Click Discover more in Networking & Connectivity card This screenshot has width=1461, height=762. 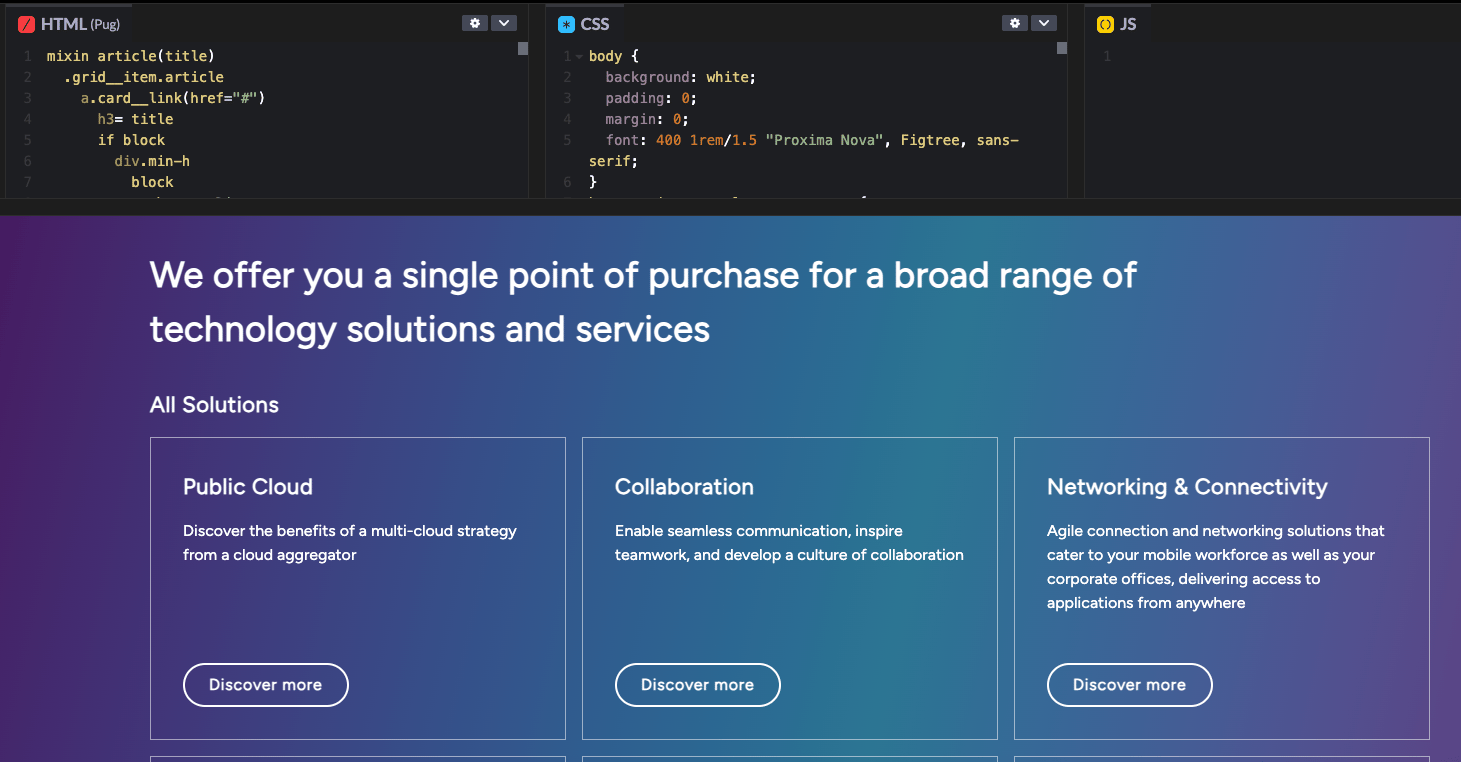[1130, 685]
